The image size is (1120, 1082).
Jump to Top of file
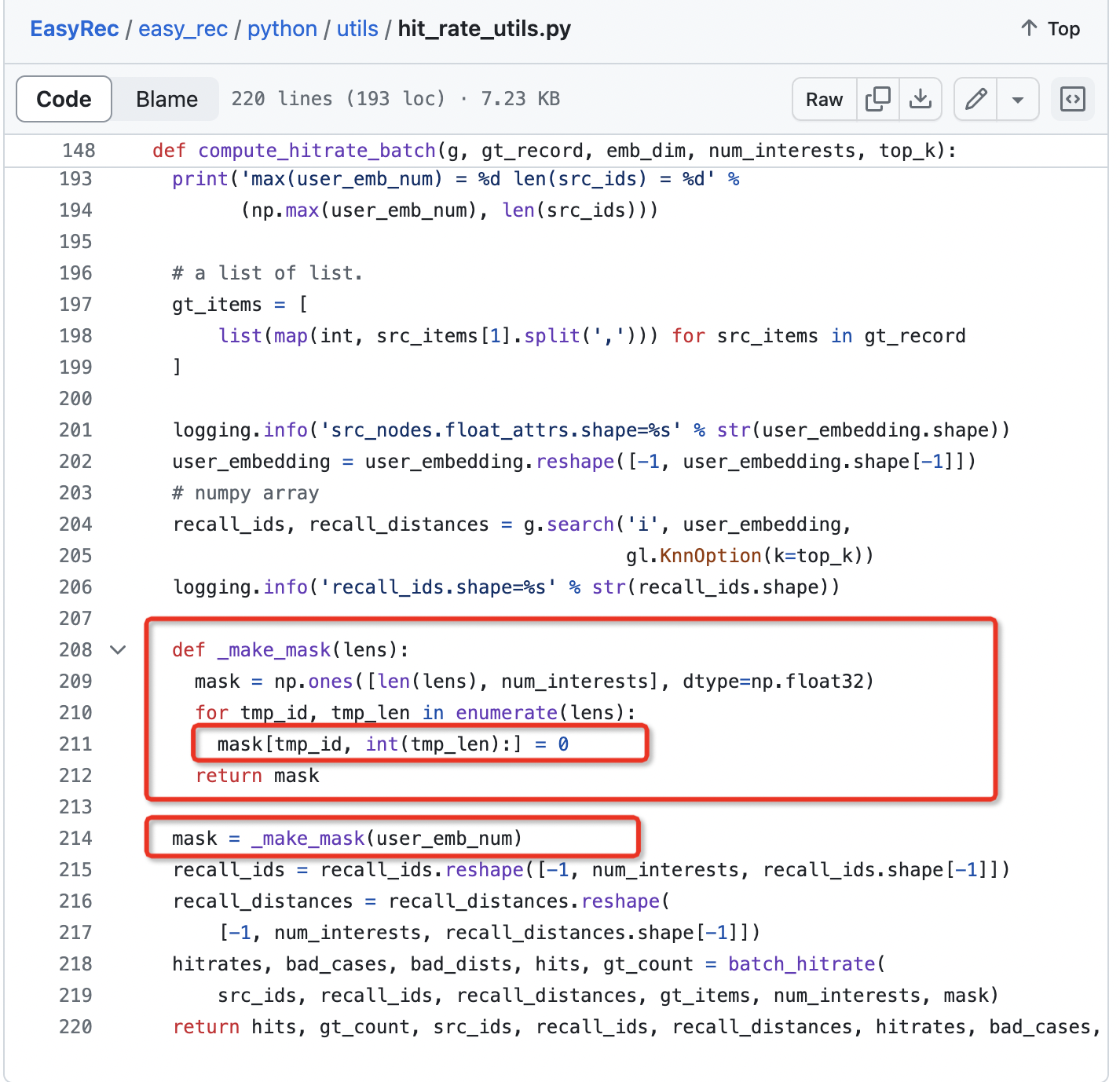point(1051,29)
